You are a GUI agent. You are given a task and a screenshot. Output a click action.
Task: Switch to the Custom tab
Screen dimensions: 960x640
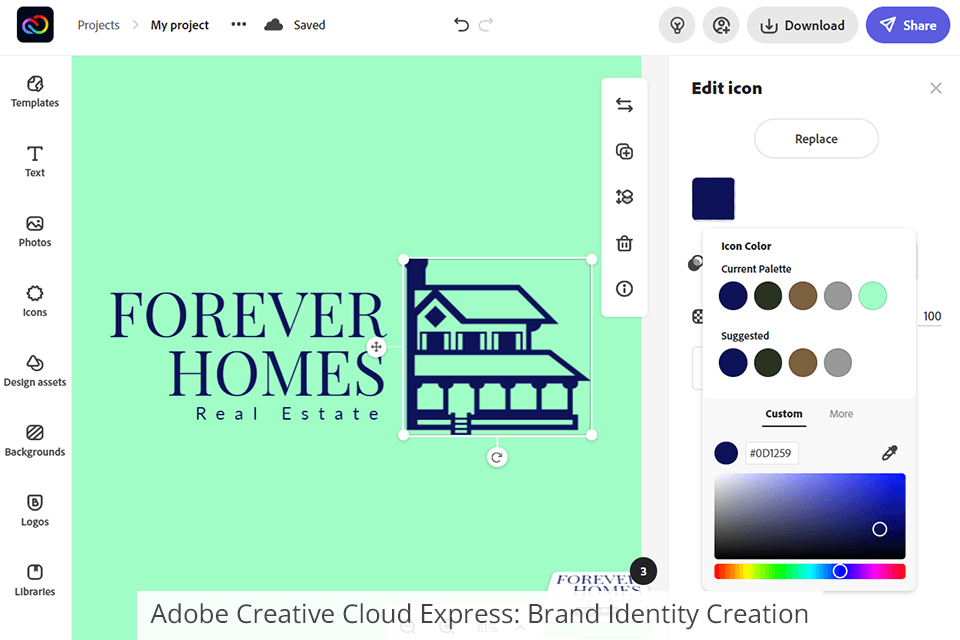pos(784,414)
